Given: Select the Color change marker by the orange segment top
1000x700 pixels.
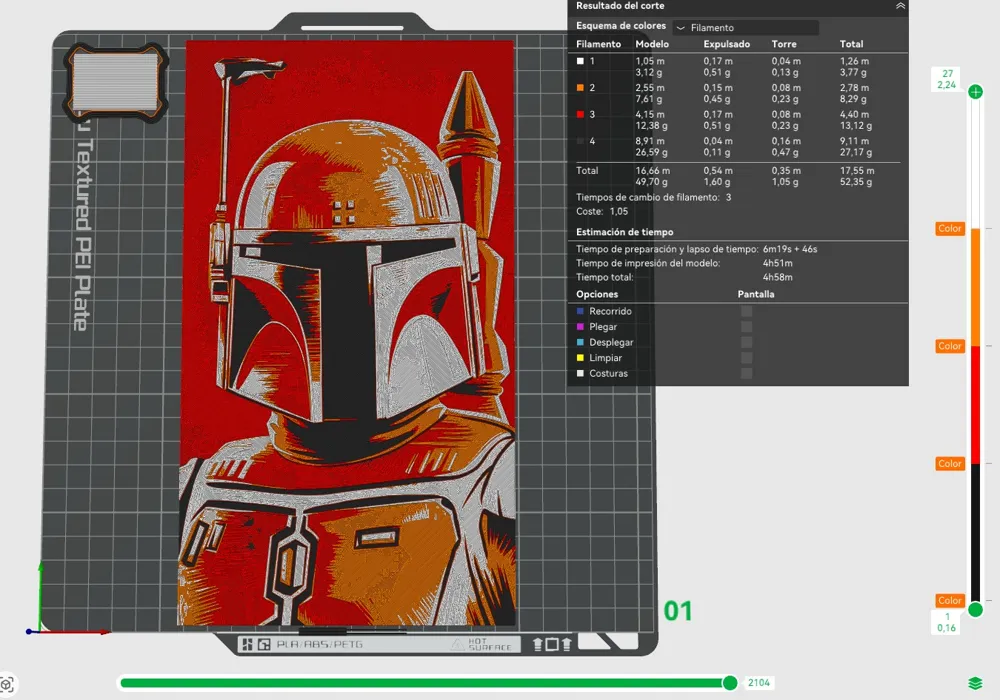Looking at the screenshot, I should pos(950,228).
